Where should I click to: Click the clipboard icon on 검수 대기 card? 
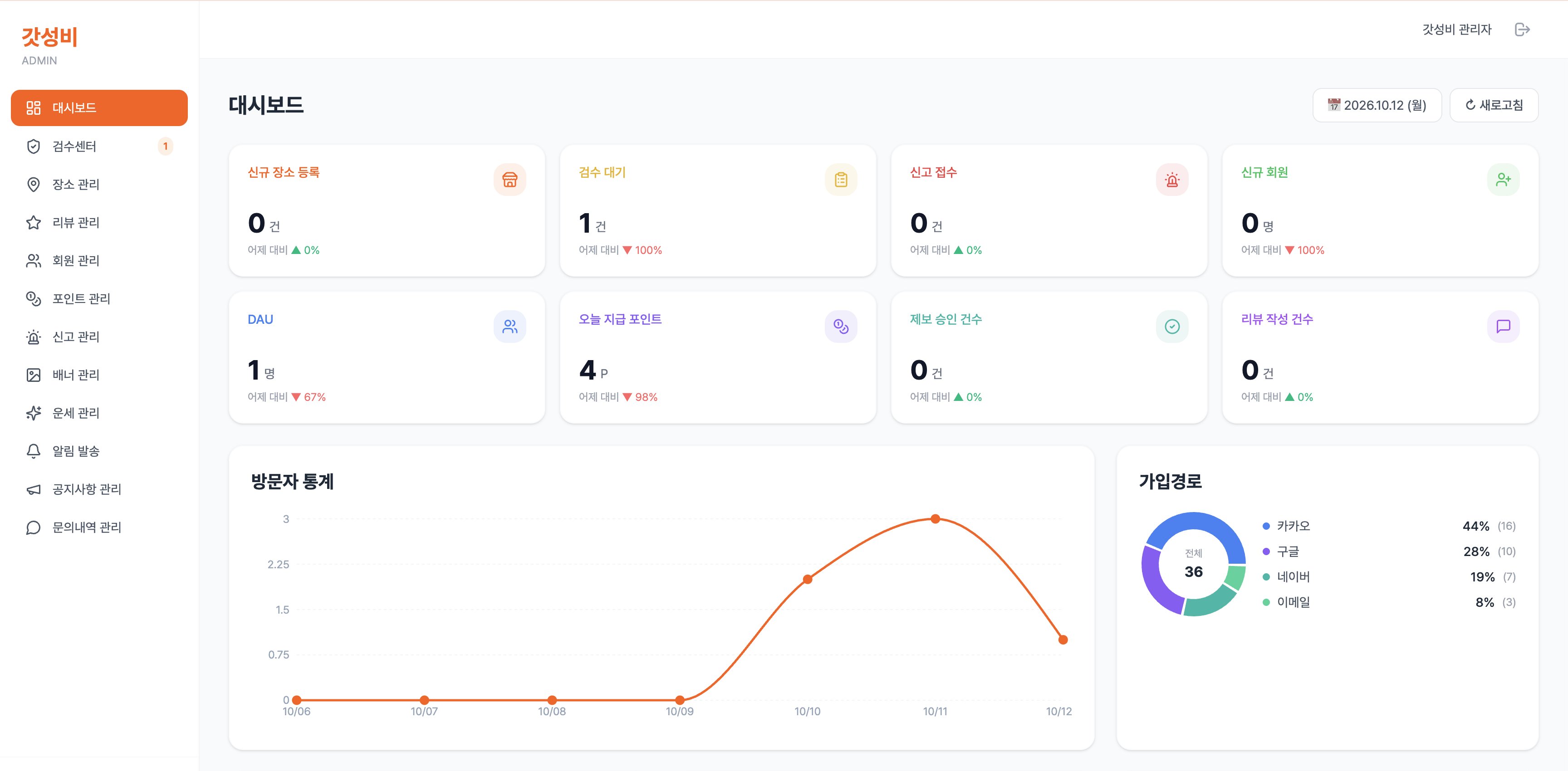pos(841,180)
